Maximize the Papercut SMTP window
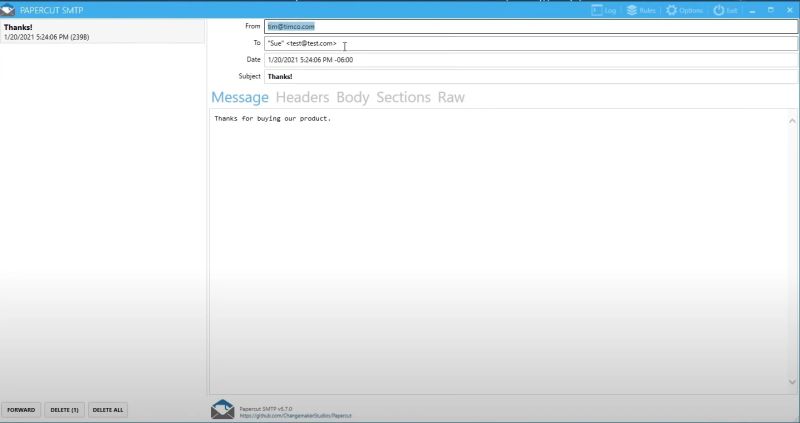800x423 pixels. point(771,10)
